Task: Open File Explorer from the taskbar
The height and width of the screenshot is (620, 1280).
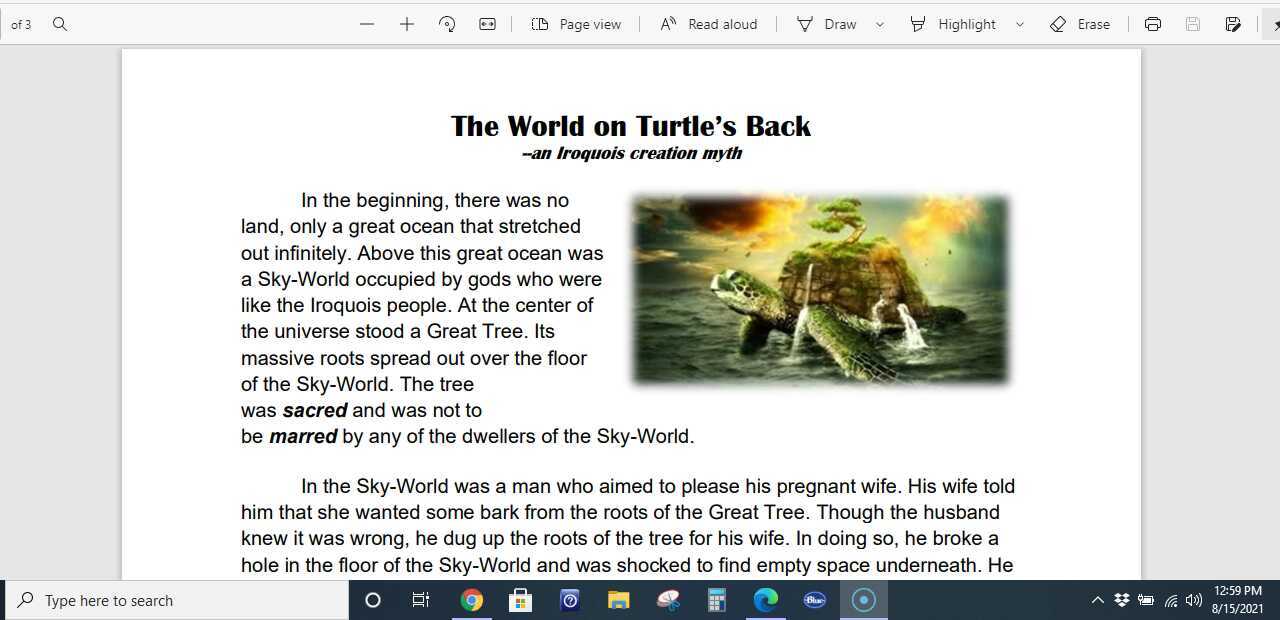Action: [619, 600]
